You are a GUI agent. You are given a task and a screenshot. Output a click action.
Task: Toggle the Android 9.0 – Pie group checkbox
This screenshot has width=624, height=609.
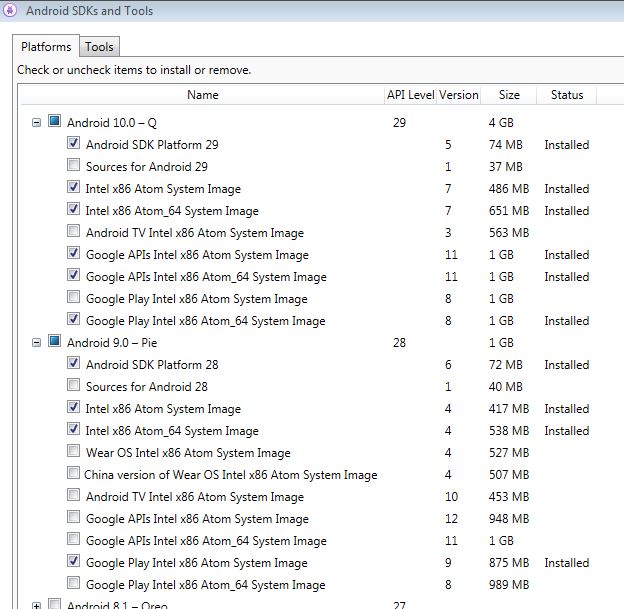[55, 341]
